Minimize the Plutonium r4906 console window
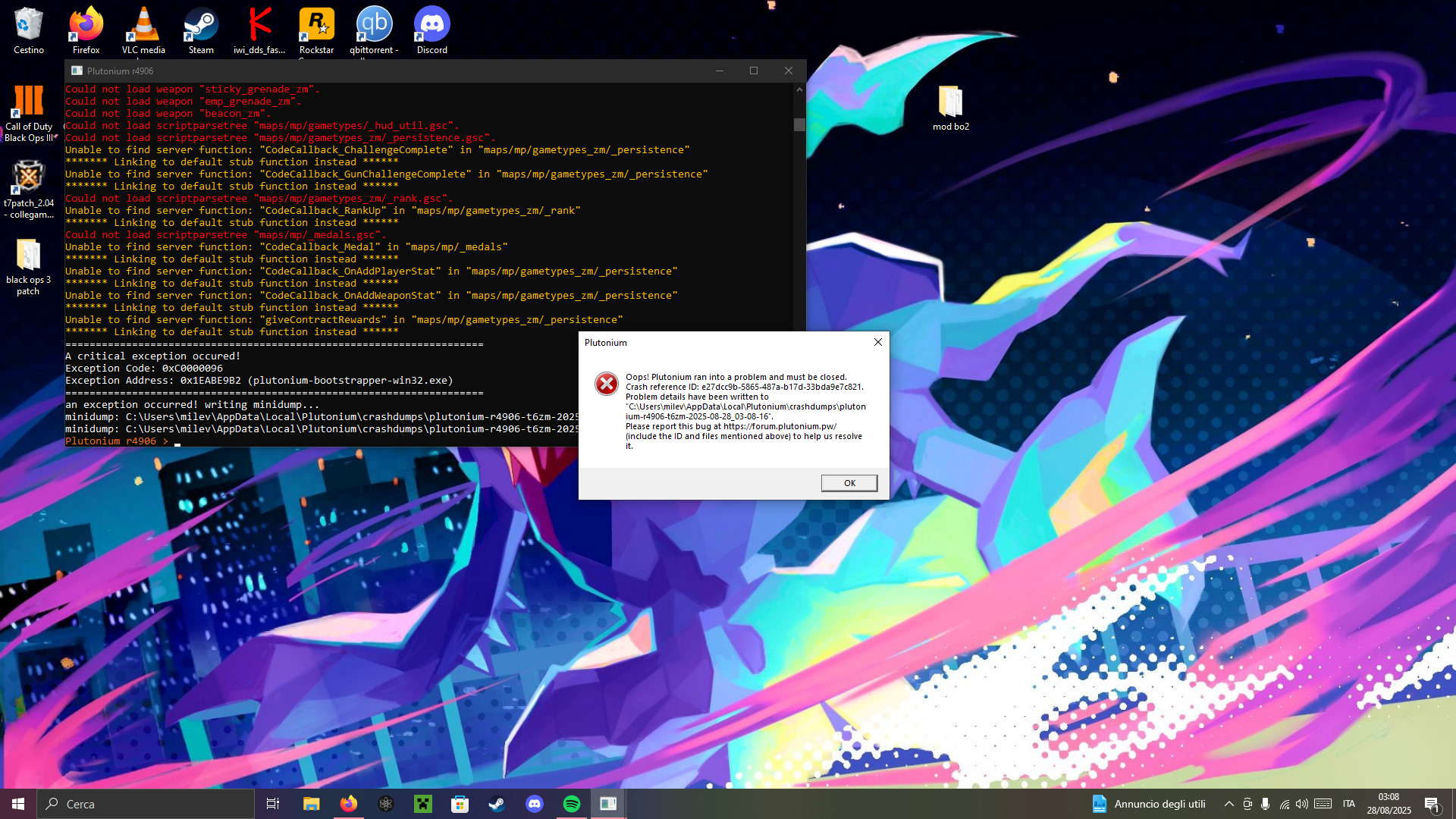Screen dimensions: 1456x819 click(x=720, y=71)
